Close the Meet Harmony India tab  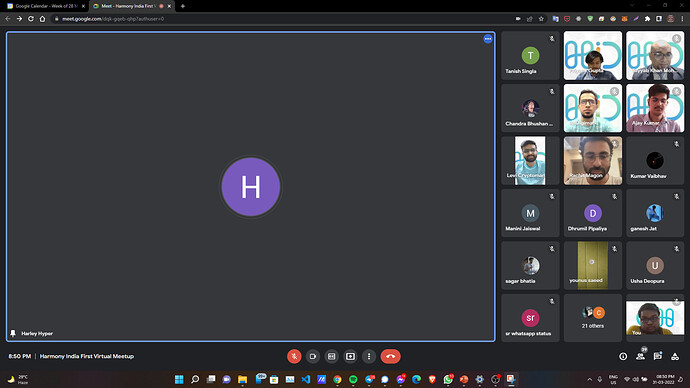click(169, 6)
